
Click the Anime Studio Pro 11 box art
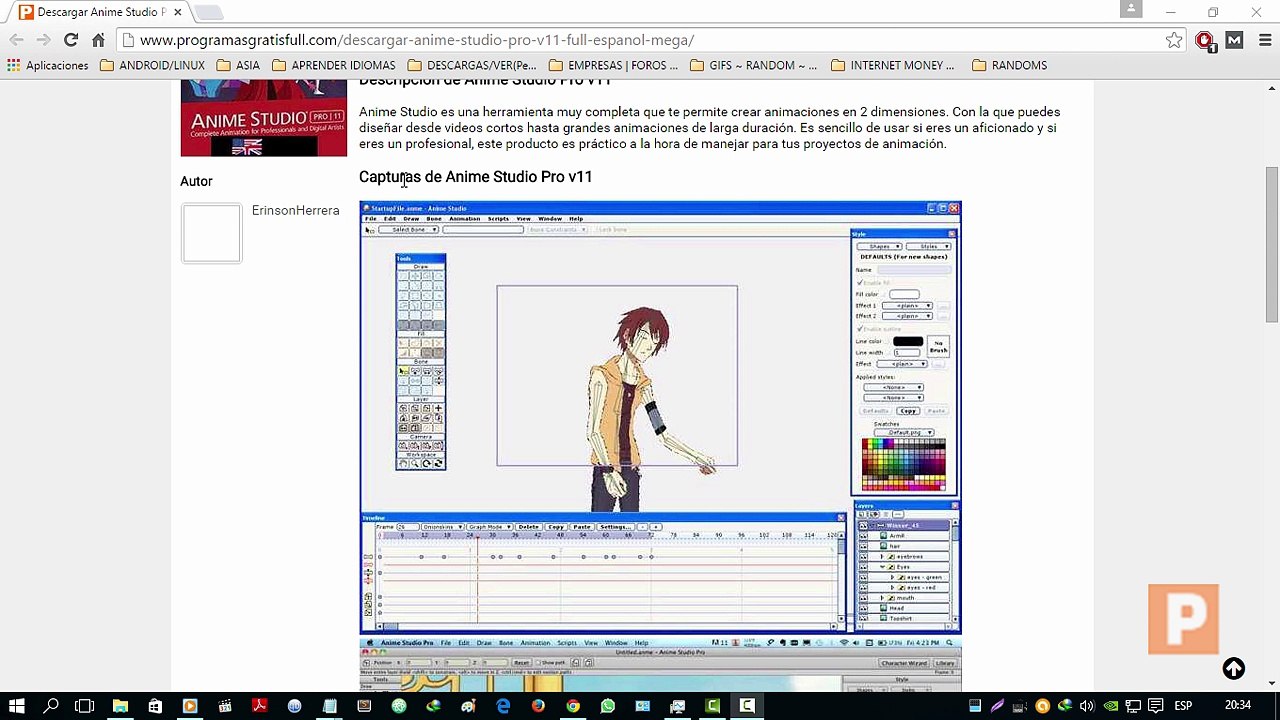(x=263, y=118)
